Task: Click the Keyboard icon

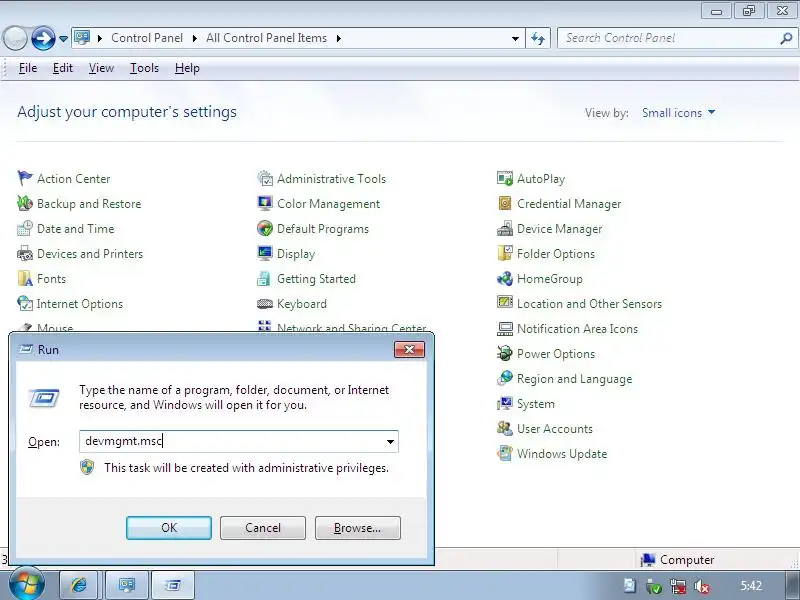Action: point(265,304)
